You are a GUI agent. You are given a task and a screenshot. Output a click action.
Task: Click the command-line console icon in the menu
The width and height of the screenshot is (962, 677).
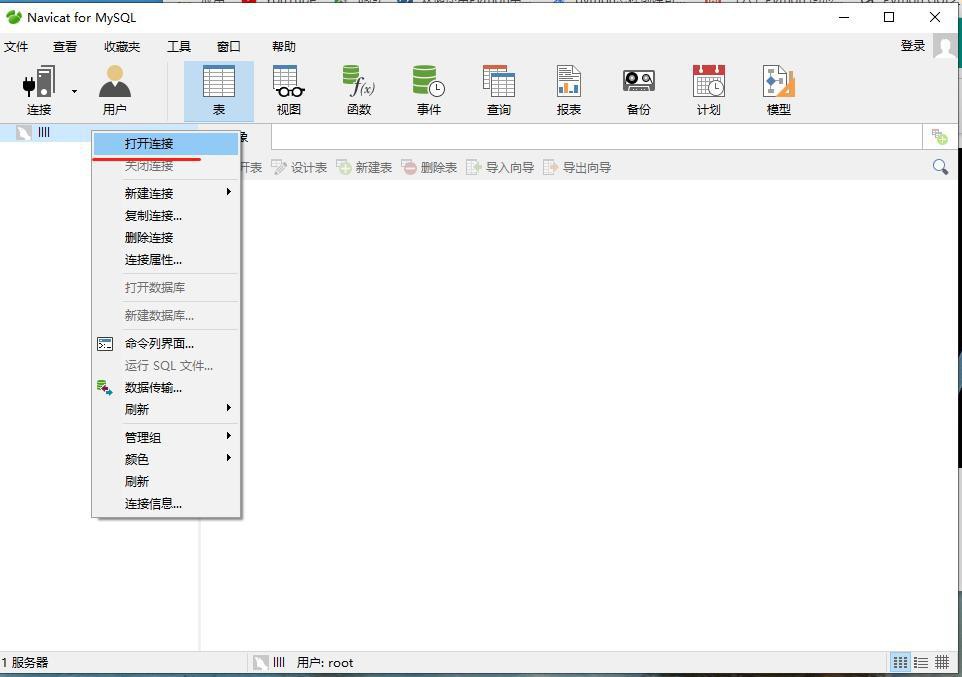click(x=105, y=344)
